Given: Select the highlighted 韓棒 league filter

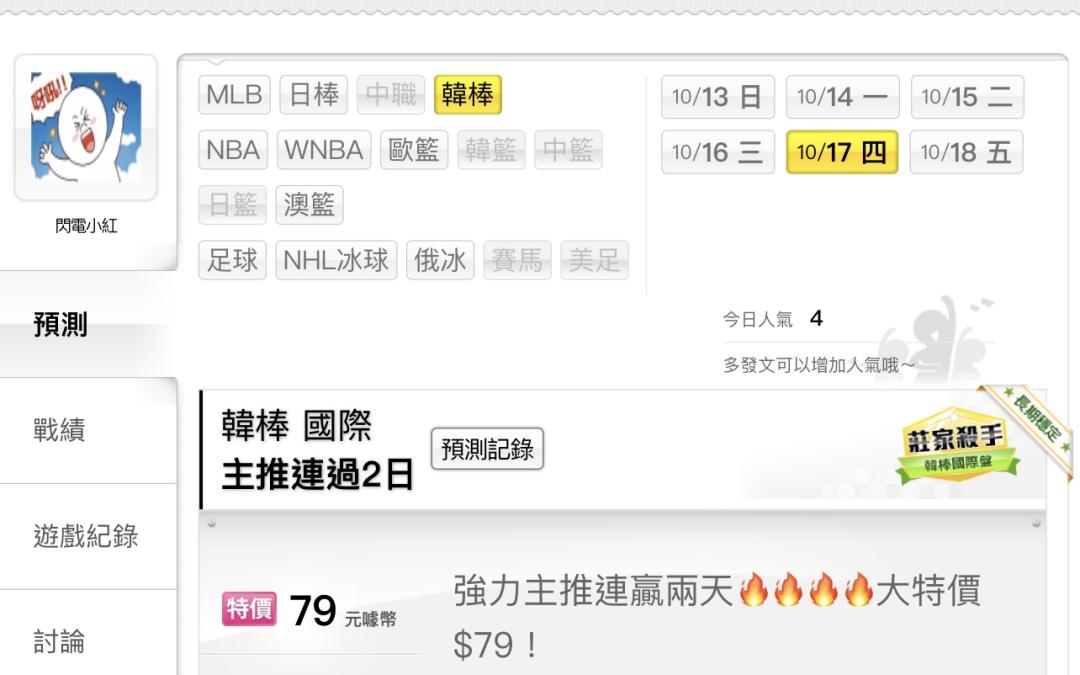Looking at the screenshot, I should tap(468, 94).
